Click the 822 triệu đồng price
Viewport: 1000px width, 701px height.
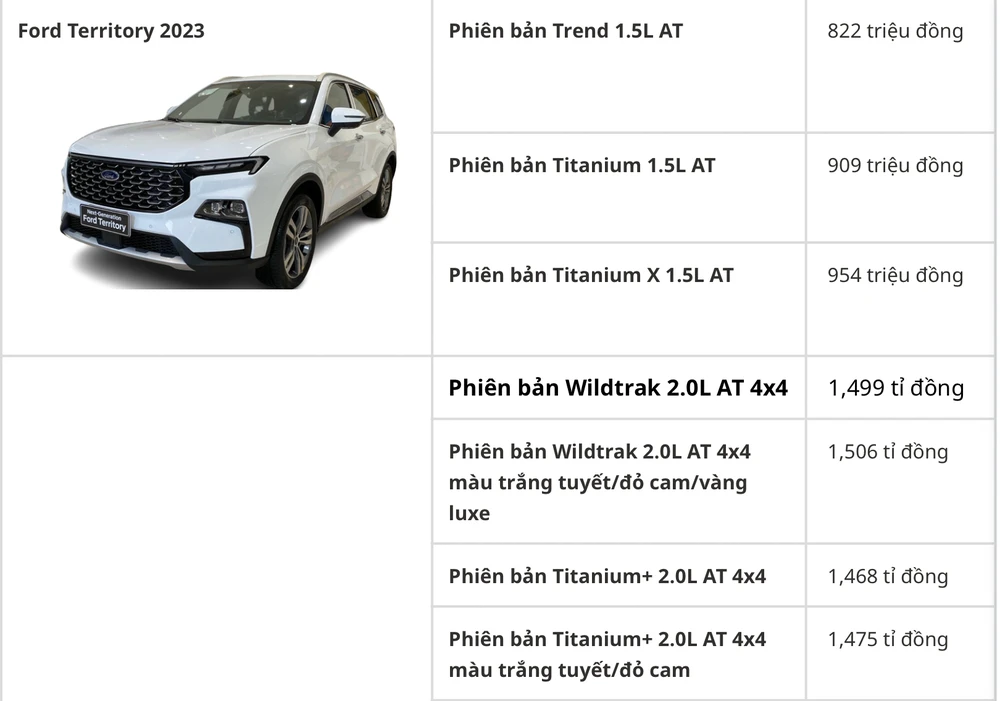pyautogui.click(x=895, y=31)
